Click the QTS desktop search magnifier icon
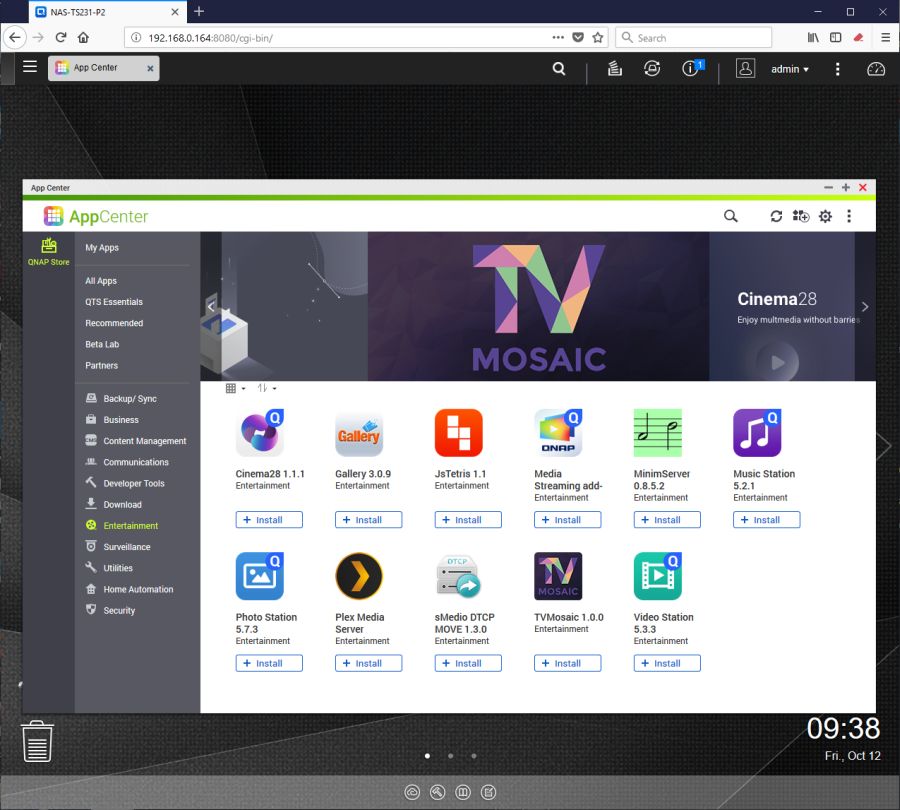This screenshot has width=900, height=810. pos(558,69)
